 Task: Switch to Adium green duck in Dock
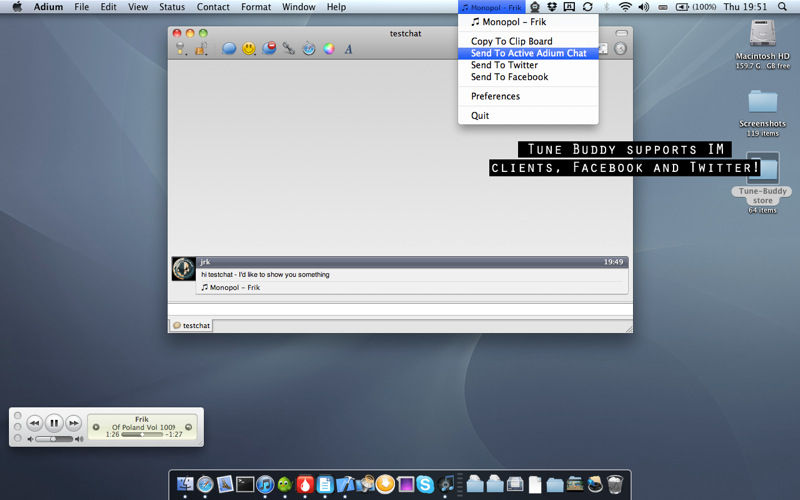[285, 484]
